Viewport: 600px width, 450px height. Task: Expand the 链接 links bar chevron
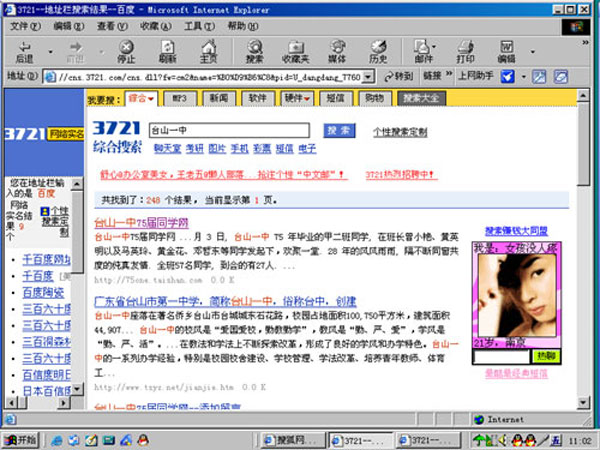(x=449, y=73)
